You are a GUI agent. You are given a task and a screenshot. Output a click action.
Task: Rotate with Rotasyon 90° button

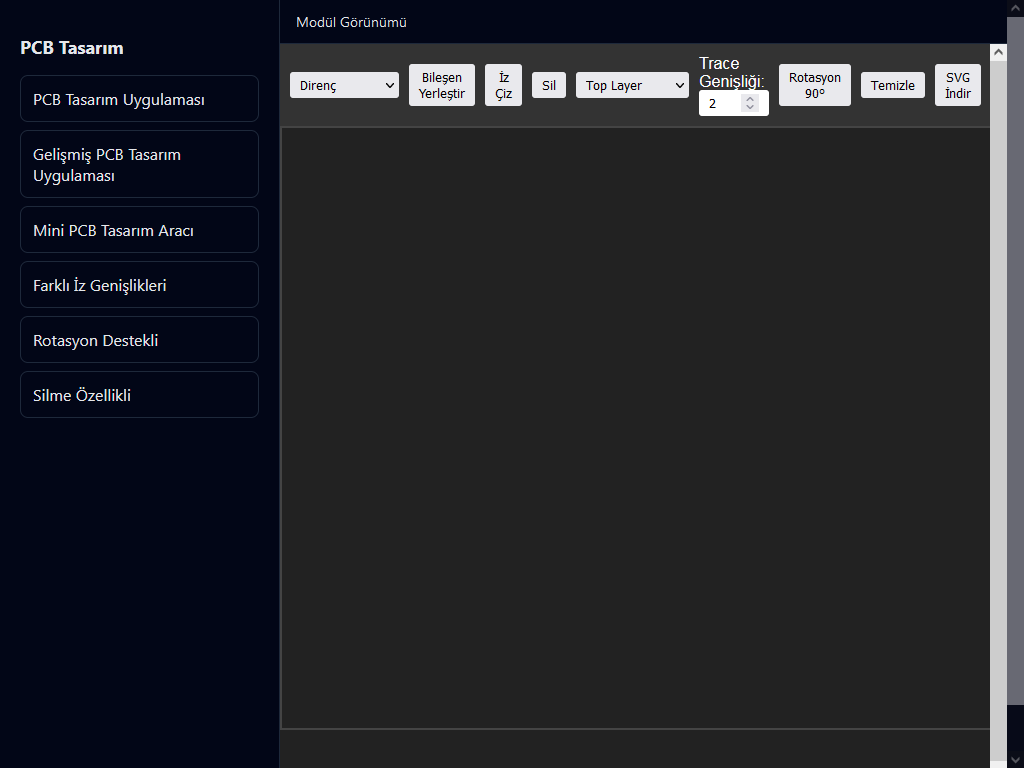[x=814, y=85]
